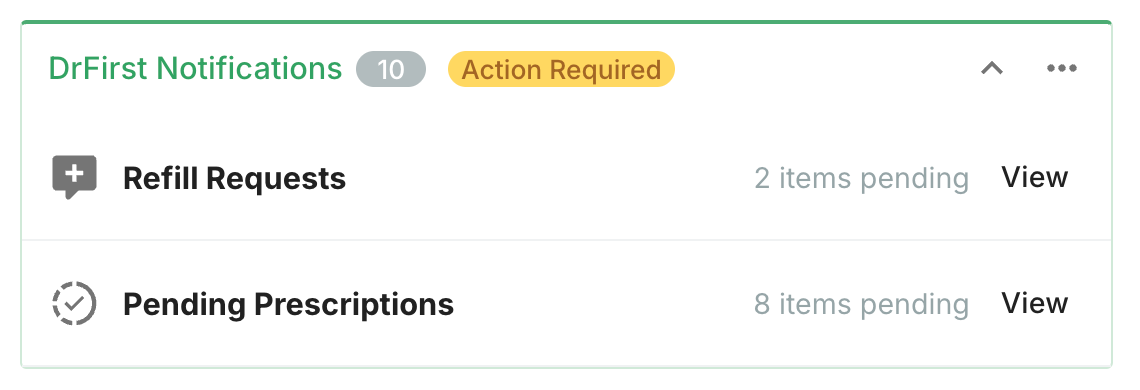
Task: Click the divider line between the two rows
Action: click(566, 239)
